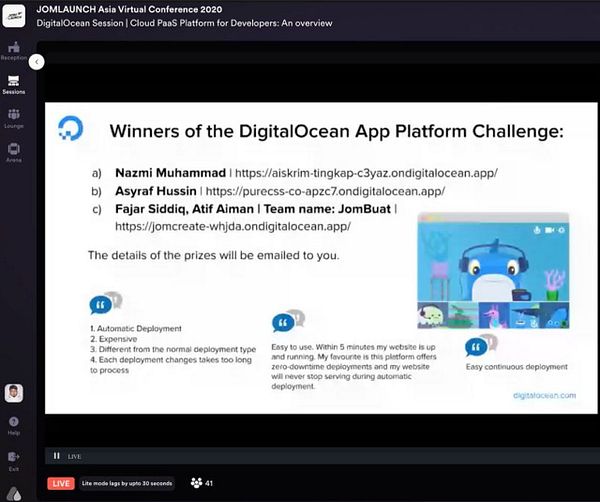Click quote bubble above Automatic Deployment list
This screenshot has height=502, width=600.
(106, 303)
